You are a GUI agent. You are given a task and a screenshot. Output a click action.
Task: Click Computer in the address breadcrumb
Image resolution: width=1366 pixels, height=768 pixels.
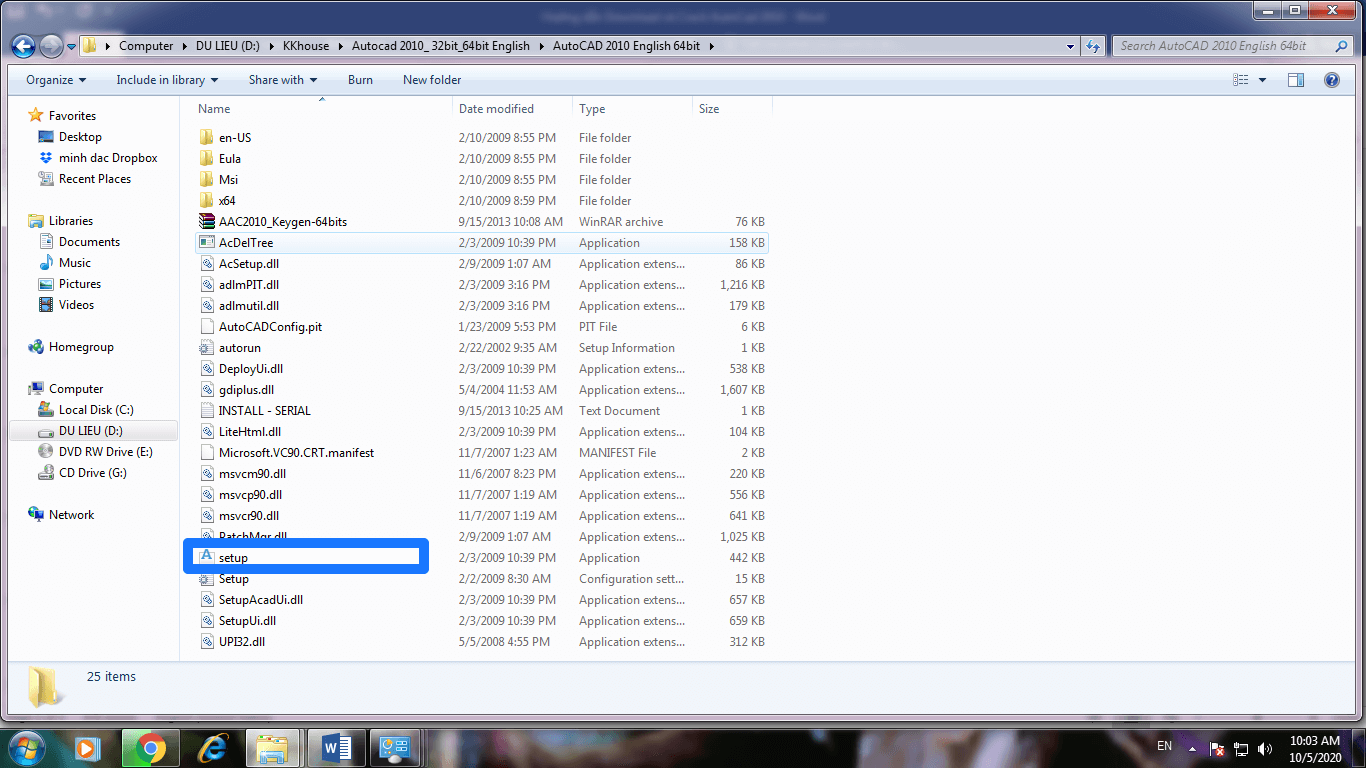pos(146,46)
